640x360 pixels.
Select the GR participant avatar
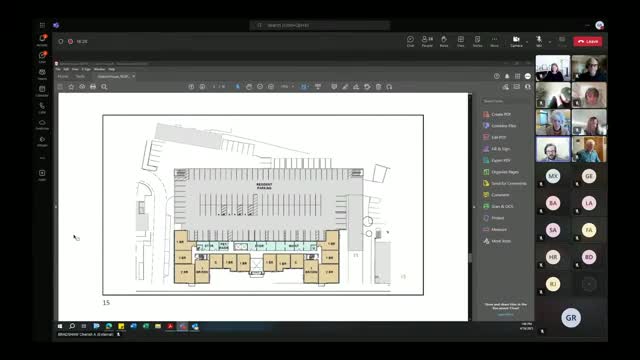(x=571, y=318)
